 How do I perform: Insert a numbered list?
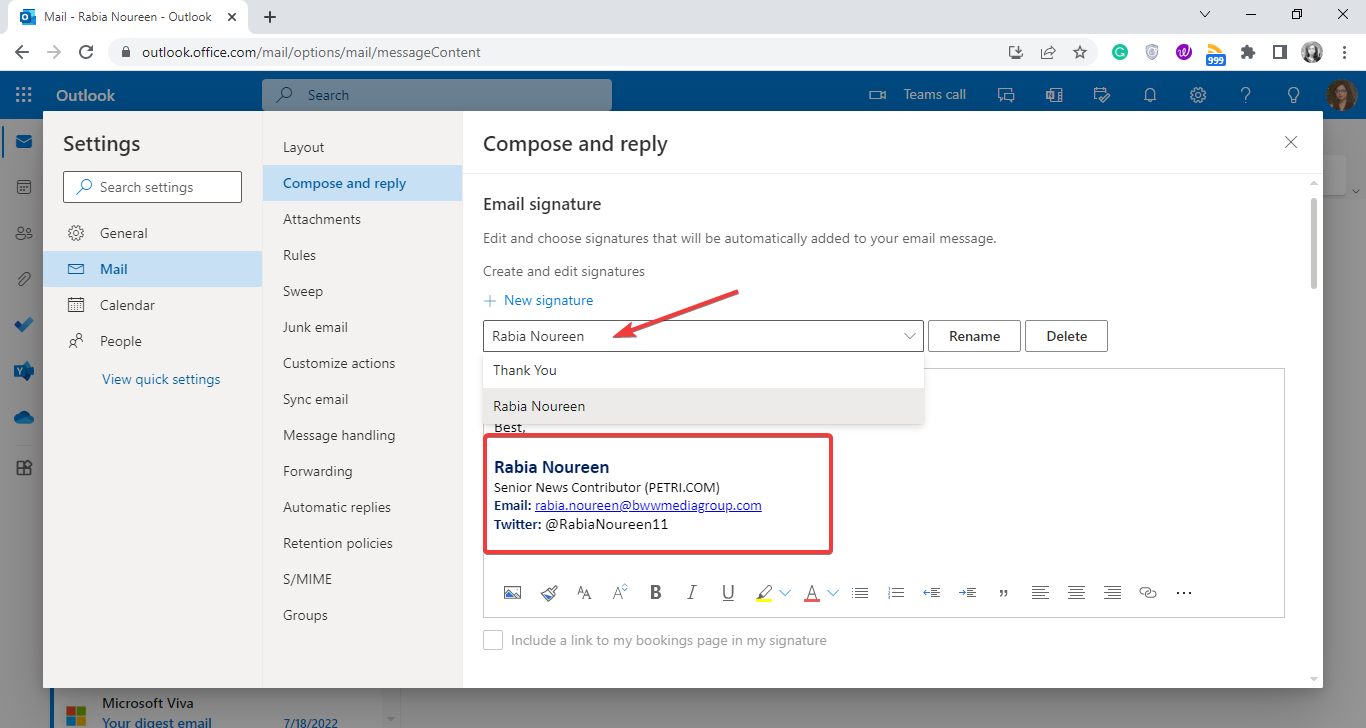pyautogui.click(x=896, y=592)
